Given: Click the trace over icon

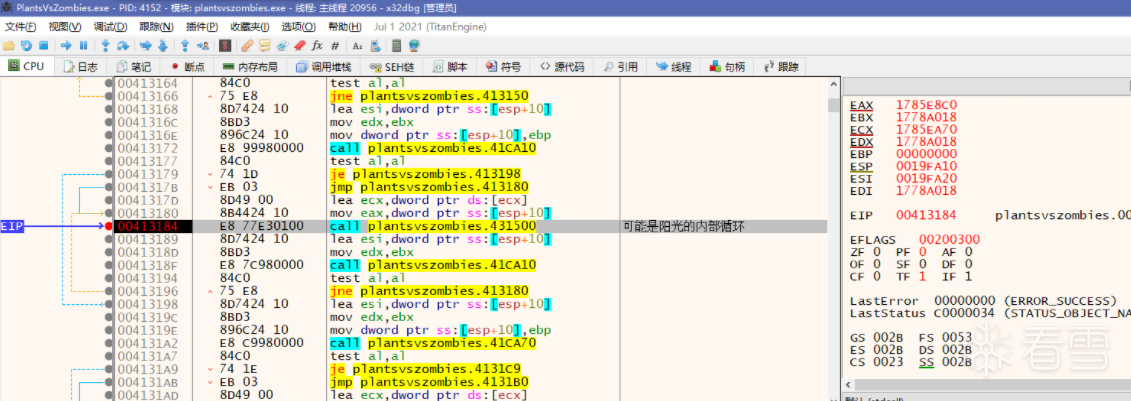Looking at the screenshot, I should click(163, 45).
